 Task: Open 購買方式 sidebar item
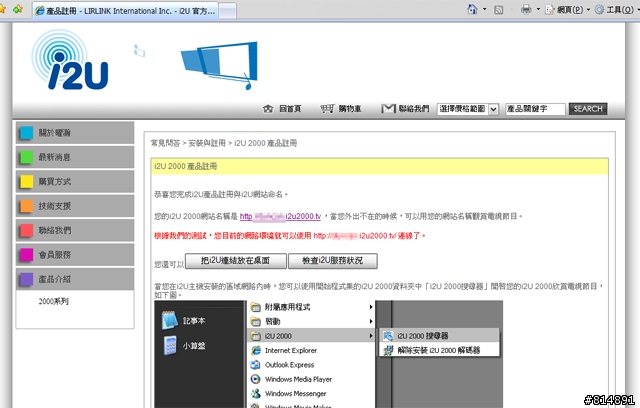click(75, 182)
